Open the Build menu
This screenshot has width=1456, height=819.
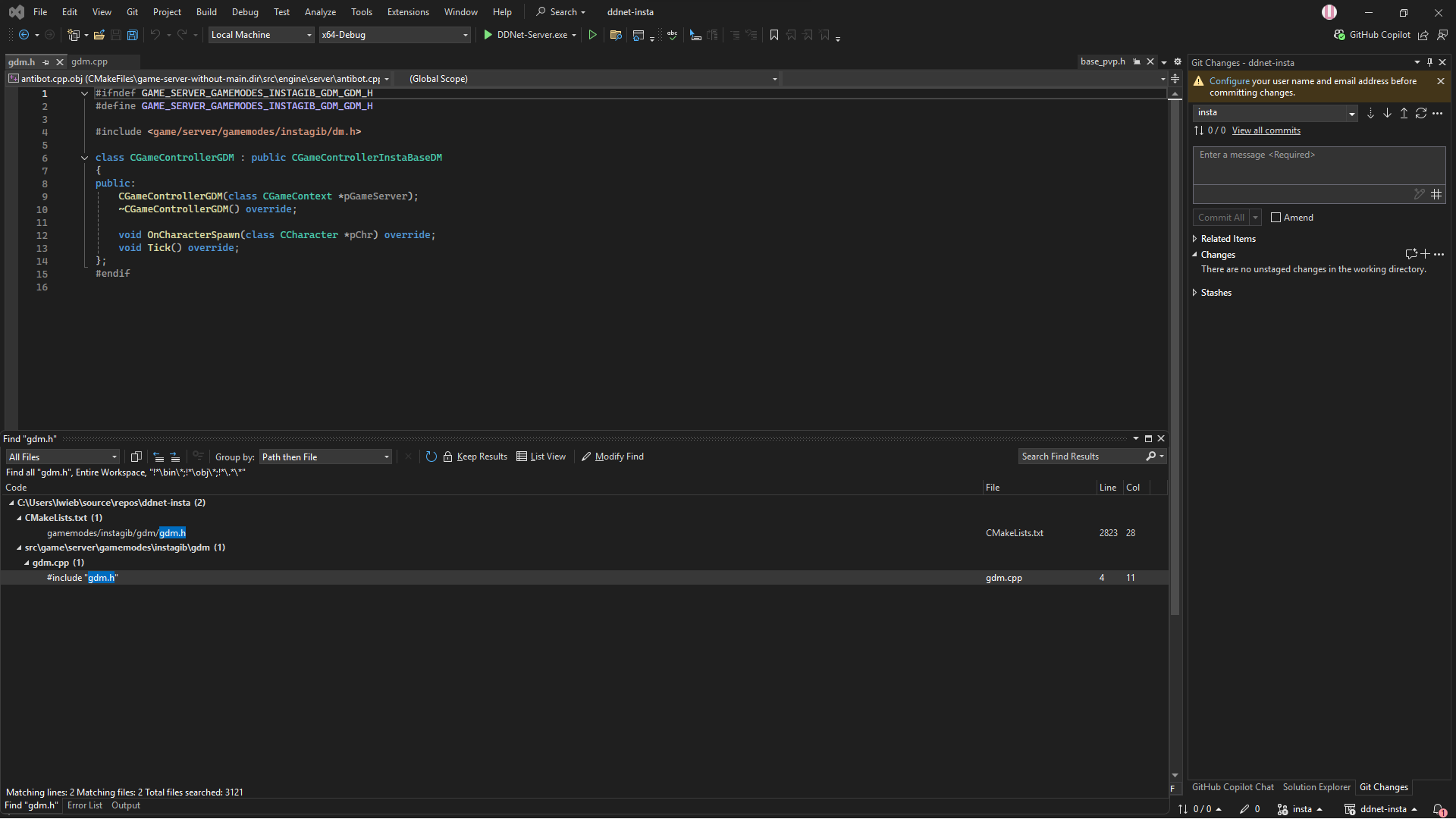pyautogui.click(x=206, y=12)
